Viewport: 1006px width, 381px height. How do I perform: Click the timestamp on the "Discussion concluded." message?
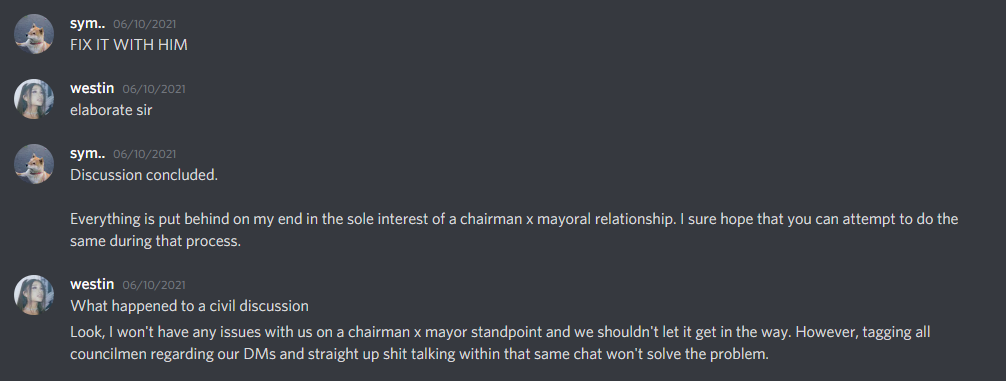coord(144,154)
